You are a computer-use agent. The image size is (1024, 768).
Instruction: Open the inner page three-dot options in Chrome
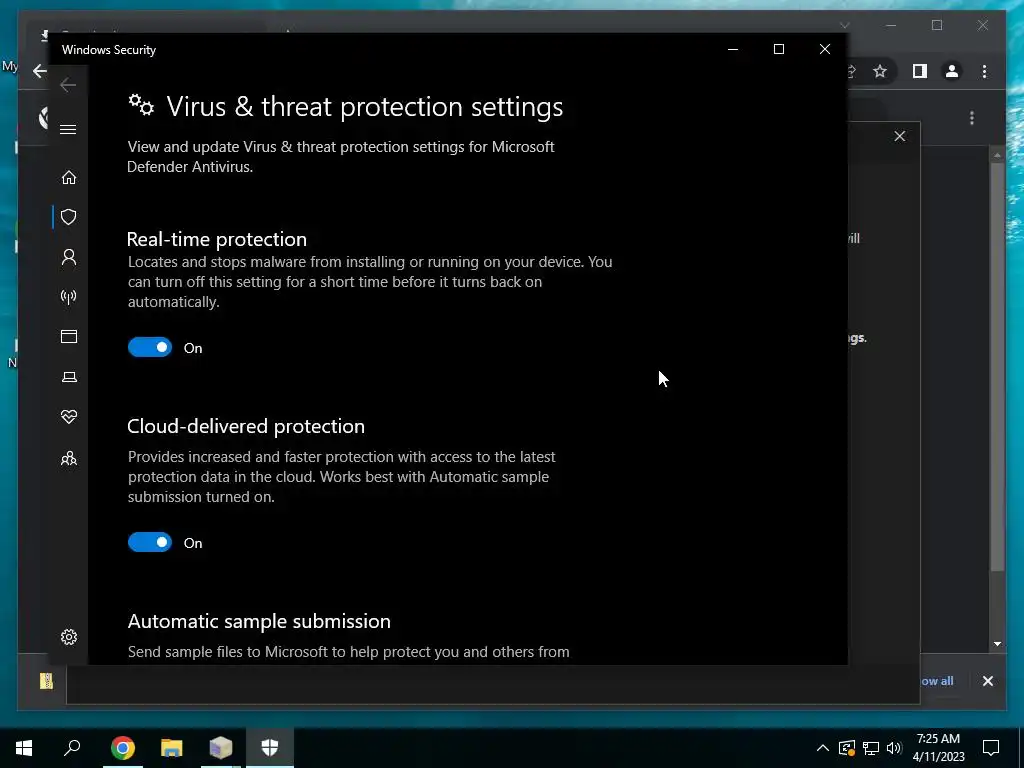[972, 118]
